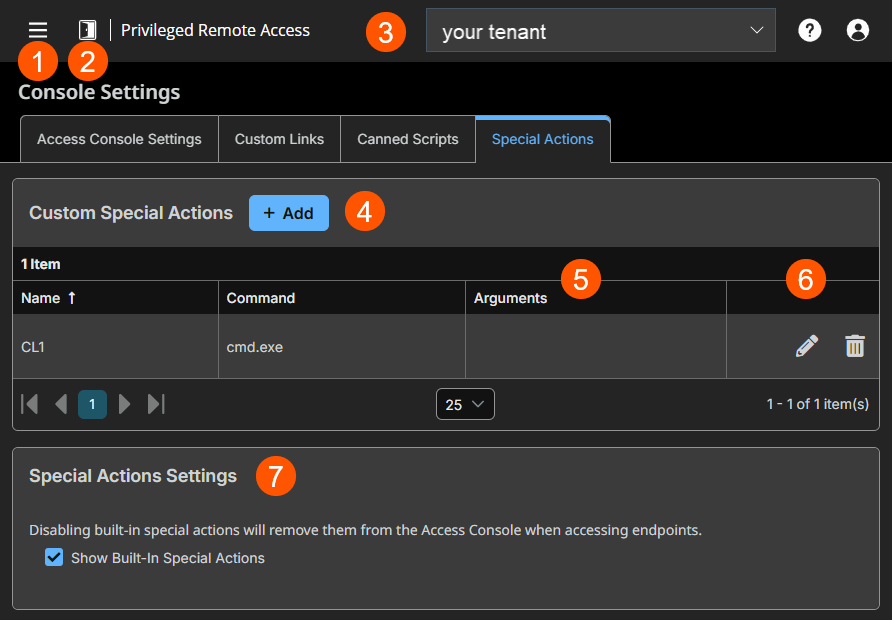
Task: Select the Access Console Settings tab
Action: pos(118,139)
